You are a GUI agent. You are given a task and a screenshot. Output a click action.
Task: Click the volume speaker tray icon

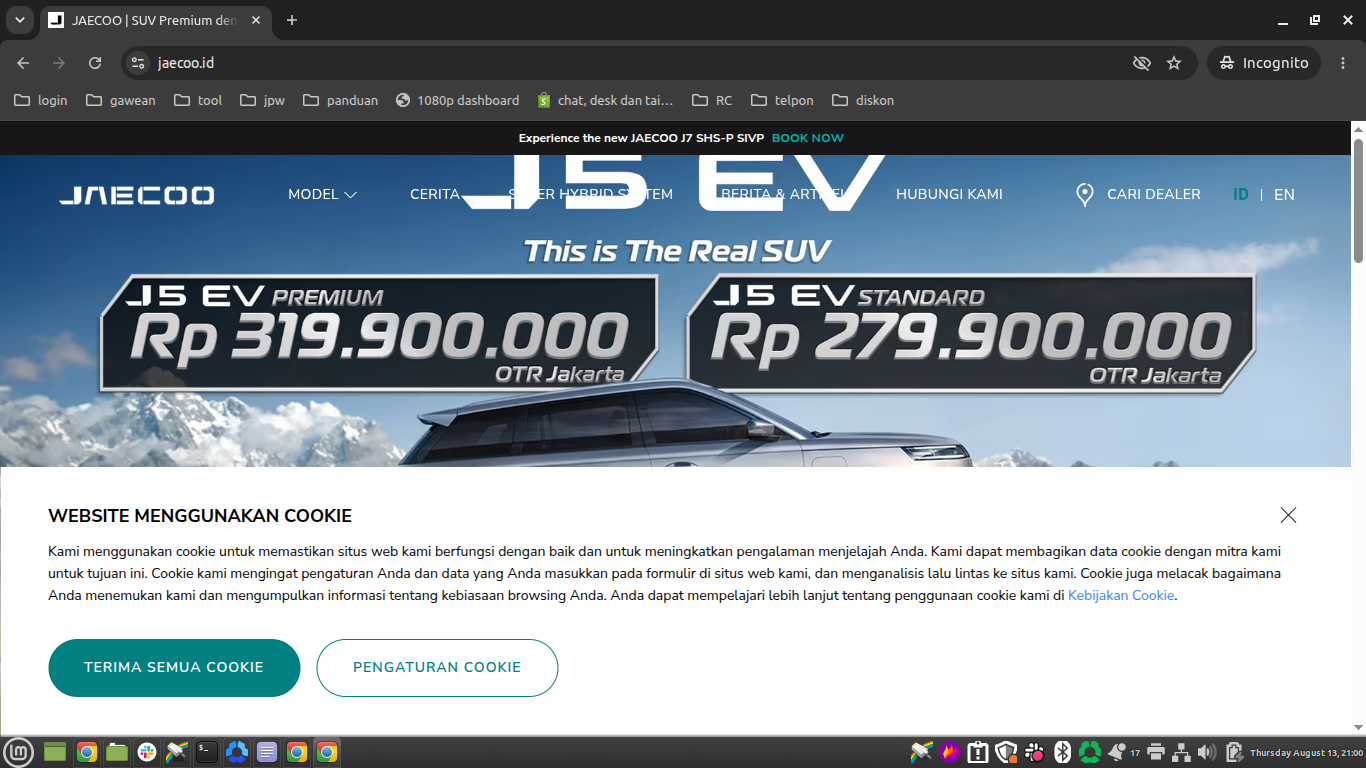(x=1206, y=752)
